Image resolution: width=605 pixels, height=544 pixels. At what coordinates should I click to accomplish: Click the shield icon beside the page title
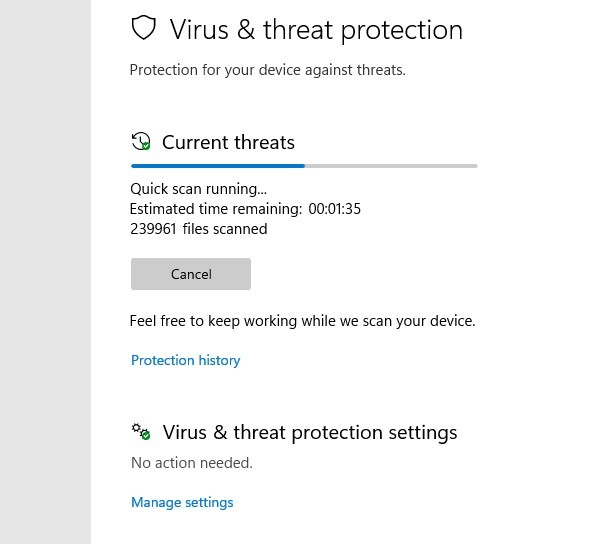tap(145, 29)
